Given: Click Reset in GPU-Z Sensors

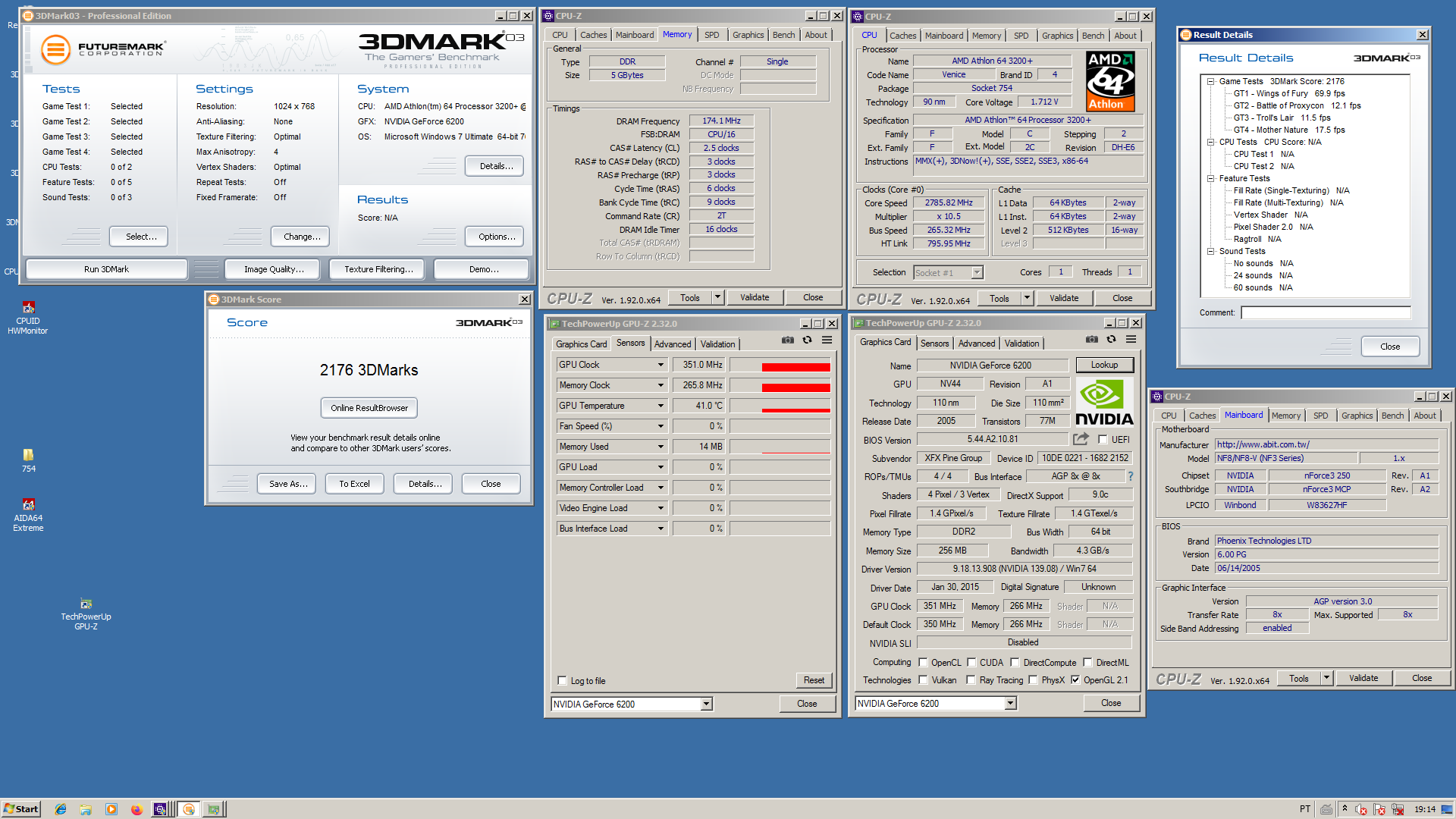Looking at the screenshot, I should coord(814,680).
